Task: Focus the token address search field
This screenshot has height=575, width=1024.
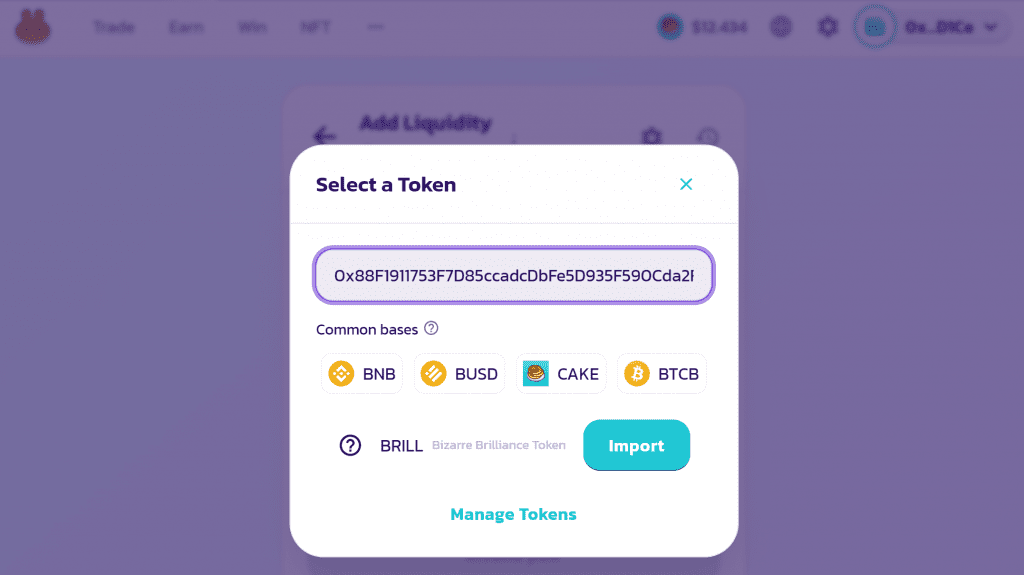Action: (514, 275)
